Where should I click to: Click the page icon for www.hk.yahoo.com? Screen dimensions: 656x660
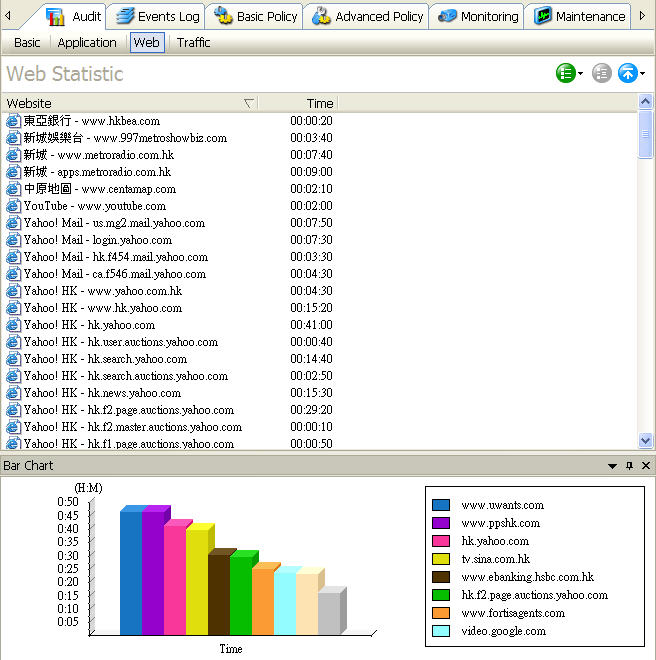[13, 308]
